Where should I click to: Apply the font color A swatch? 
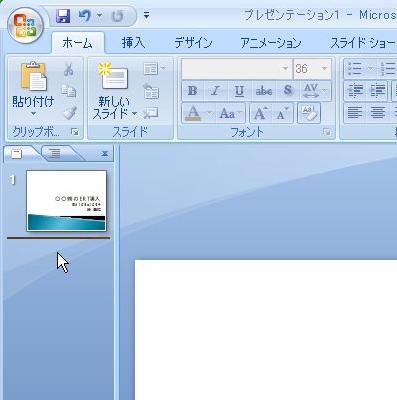click(x=194, y=113)
